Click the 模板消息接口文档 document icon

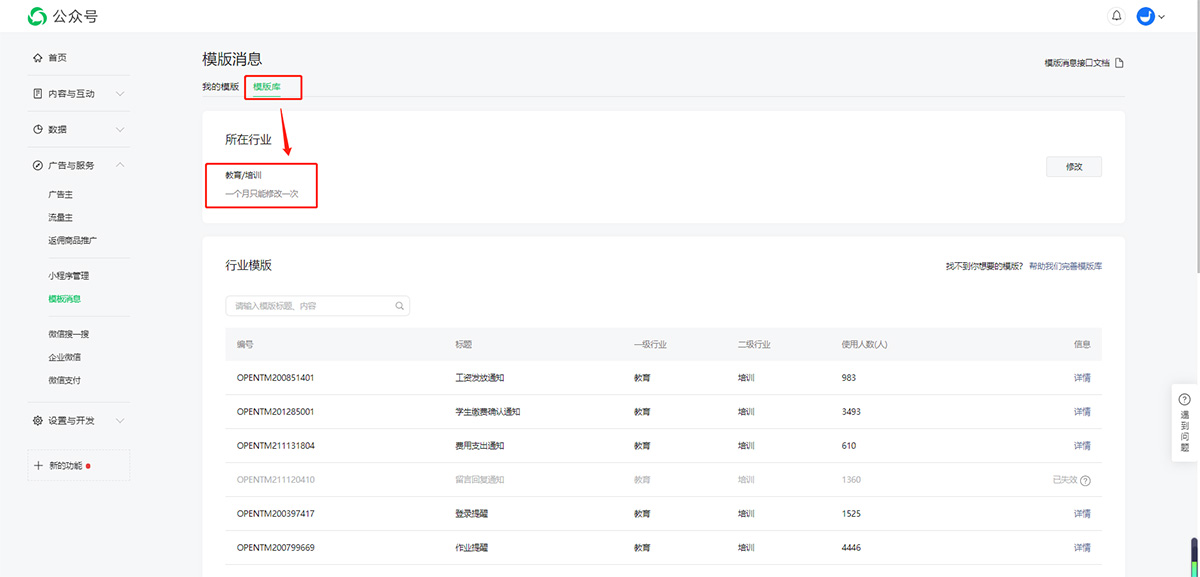pos(1119,63)
